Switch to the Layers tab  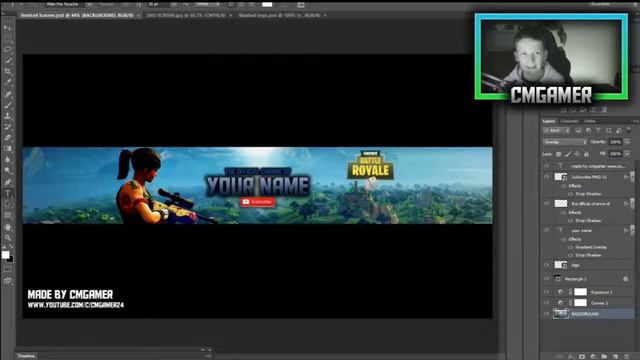click(549, 121)
